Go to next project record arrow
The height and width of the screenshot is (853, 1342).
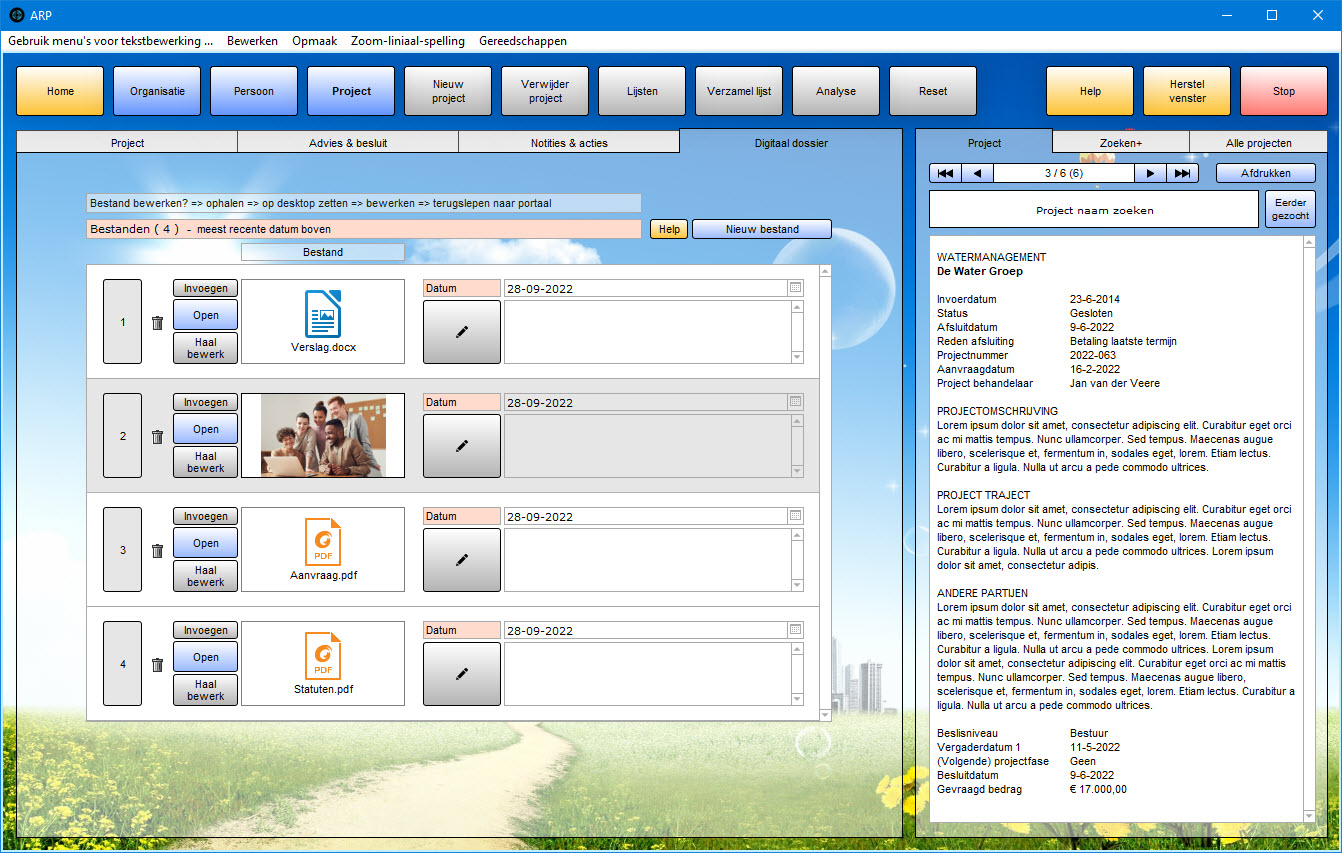click(1150, 173)
